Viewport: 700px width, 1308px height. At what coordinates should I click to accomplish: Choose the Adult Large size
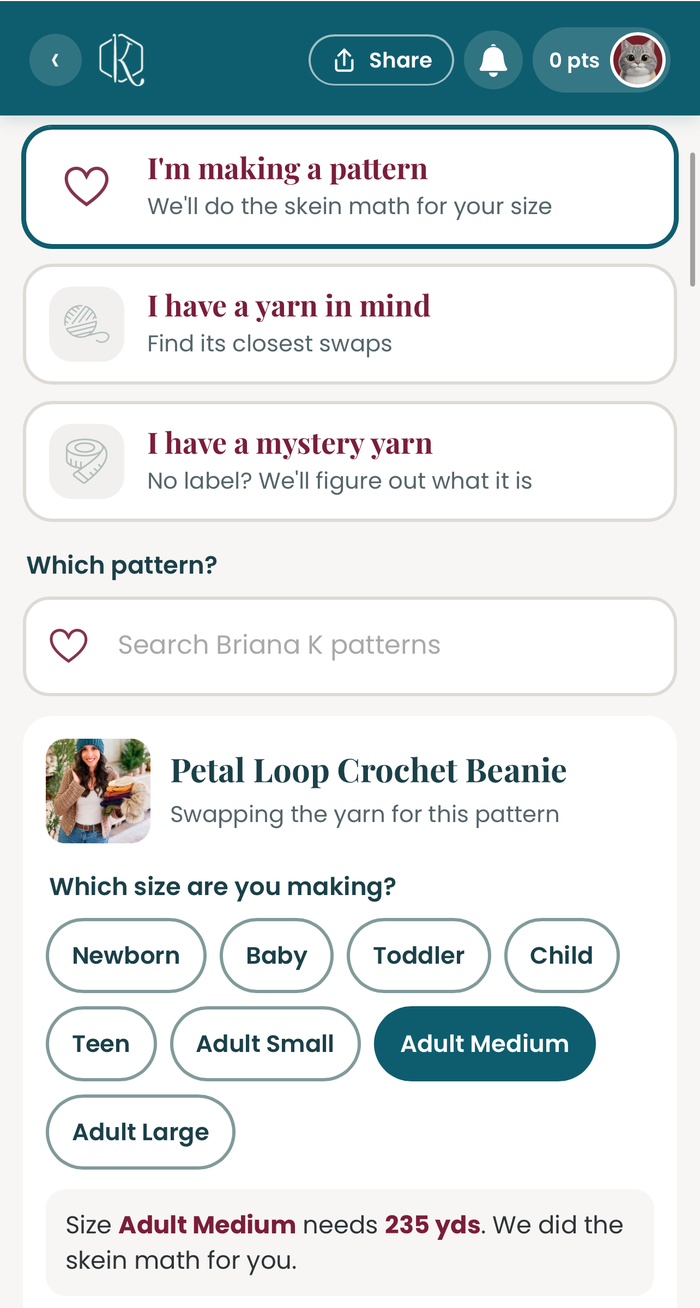(x=141, y=1132)
